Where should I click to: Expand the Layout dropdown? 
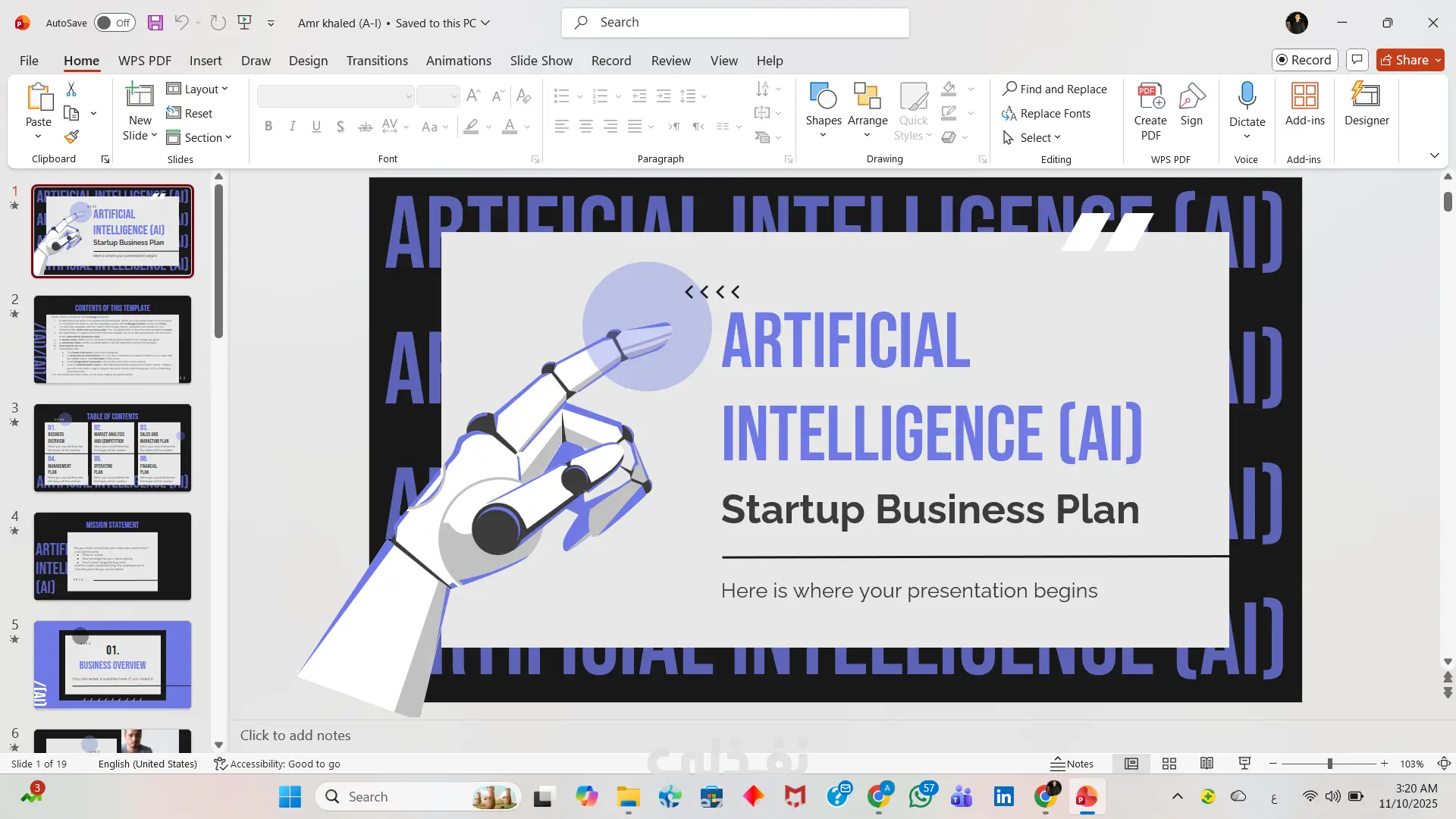197,89
